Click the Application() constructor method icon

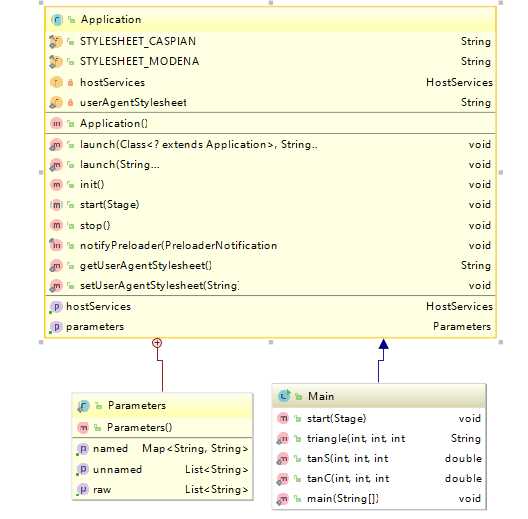coord(56,124)
